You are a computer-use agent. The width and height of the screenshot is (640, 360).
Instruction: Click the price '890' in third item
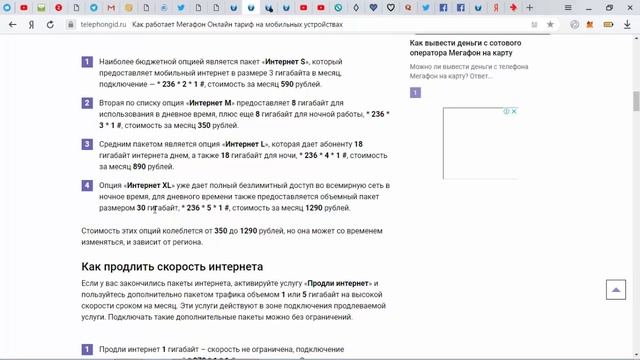coord(139,167)
